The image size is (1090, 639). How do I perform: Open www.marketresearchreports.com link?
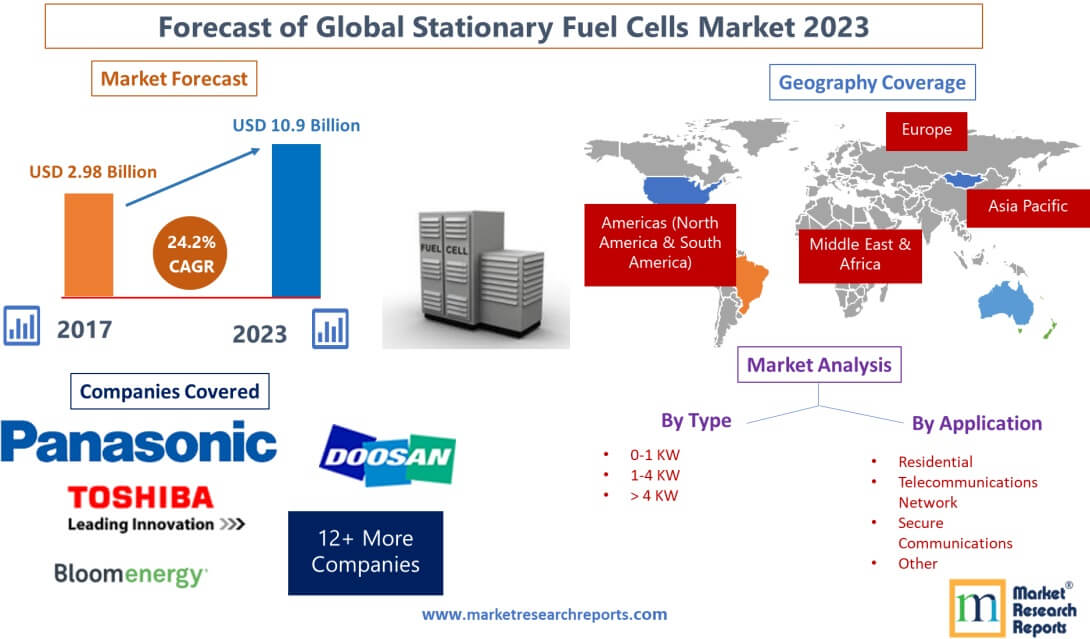pos(545,614)
